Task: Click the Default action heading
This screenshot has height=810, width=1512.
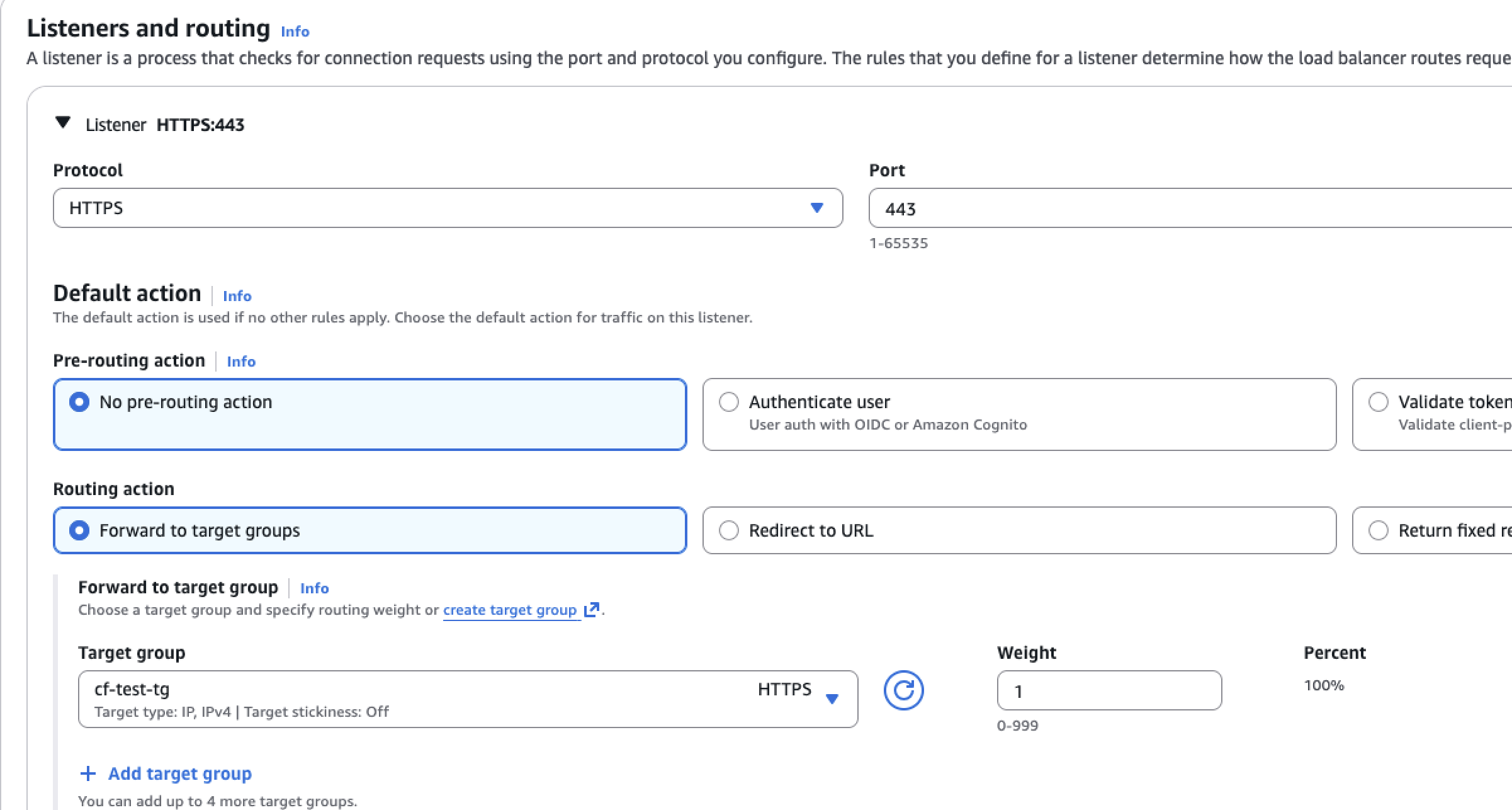Action: 127,293
